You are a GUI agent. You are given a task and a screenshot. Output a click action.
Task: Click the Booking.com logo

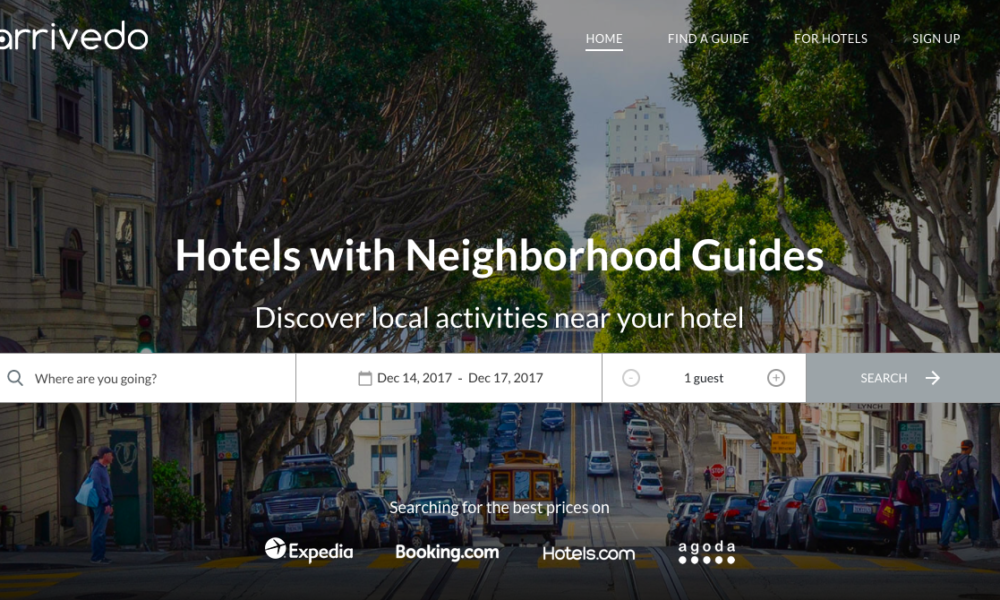(447, 552)
